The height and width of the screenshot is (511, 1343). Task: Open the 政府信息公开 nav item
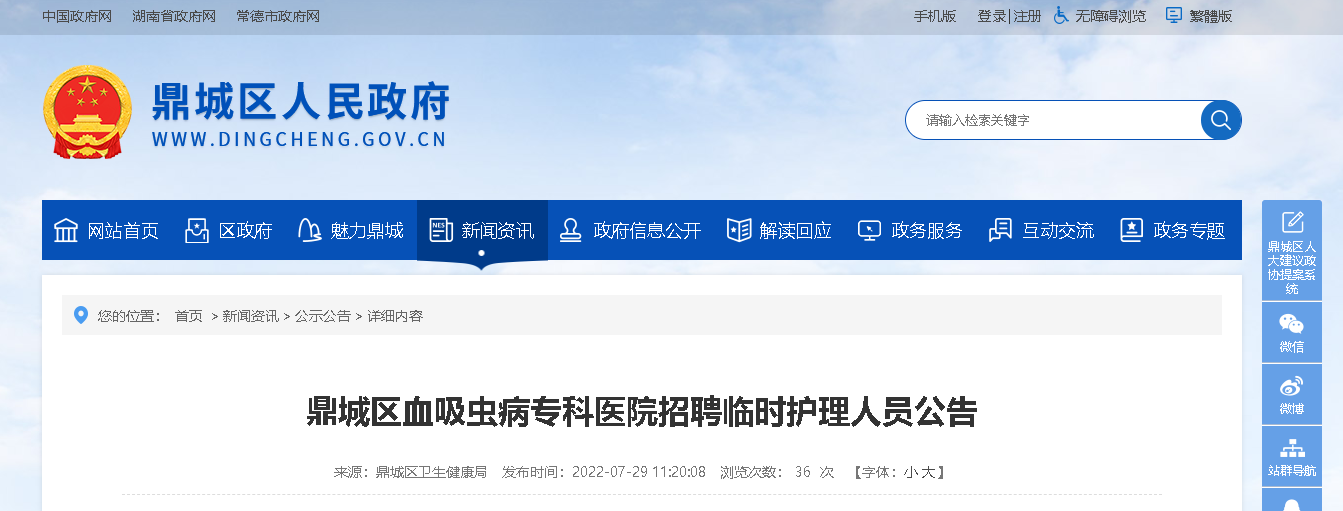[x=630, y=230]
